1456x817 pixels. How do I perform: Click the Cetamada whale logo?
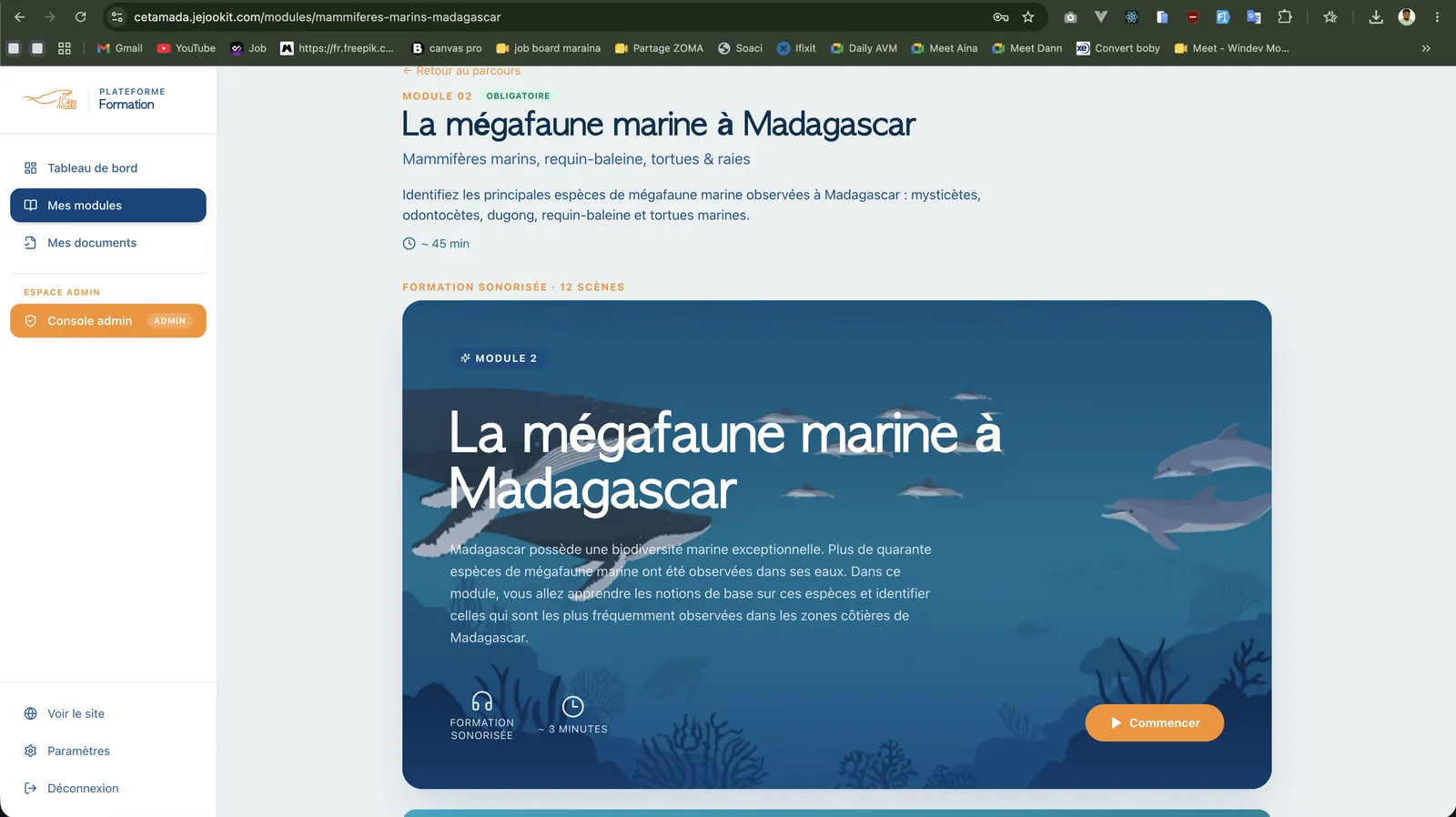[50, 99]
